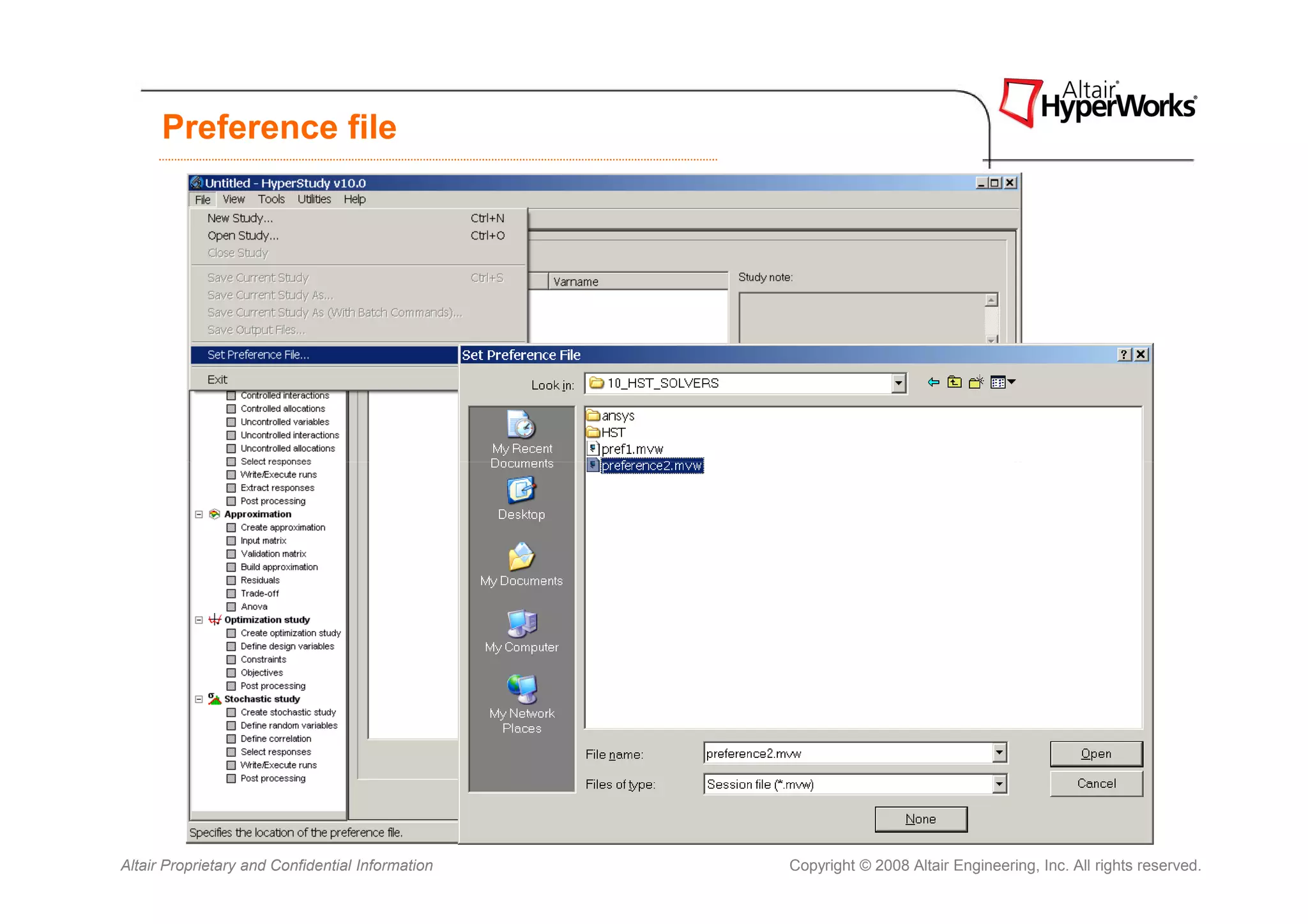Click the Varname column header
Viewport: 1308px width, 924px height.
click(637, 282)
